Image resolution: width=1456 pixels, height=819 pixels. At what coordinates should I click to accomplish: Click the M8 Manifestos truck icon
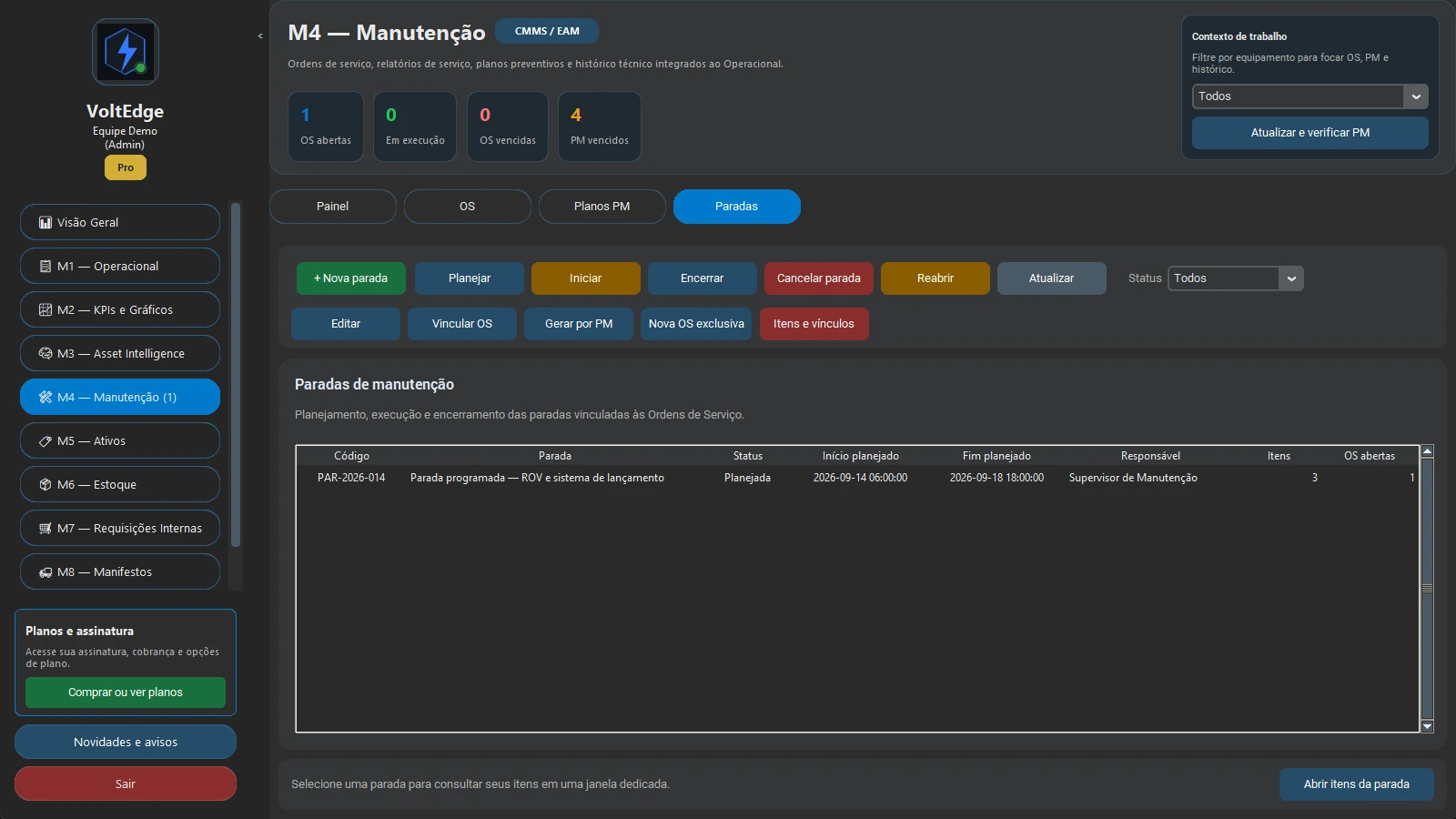click(x=45, y=571)
